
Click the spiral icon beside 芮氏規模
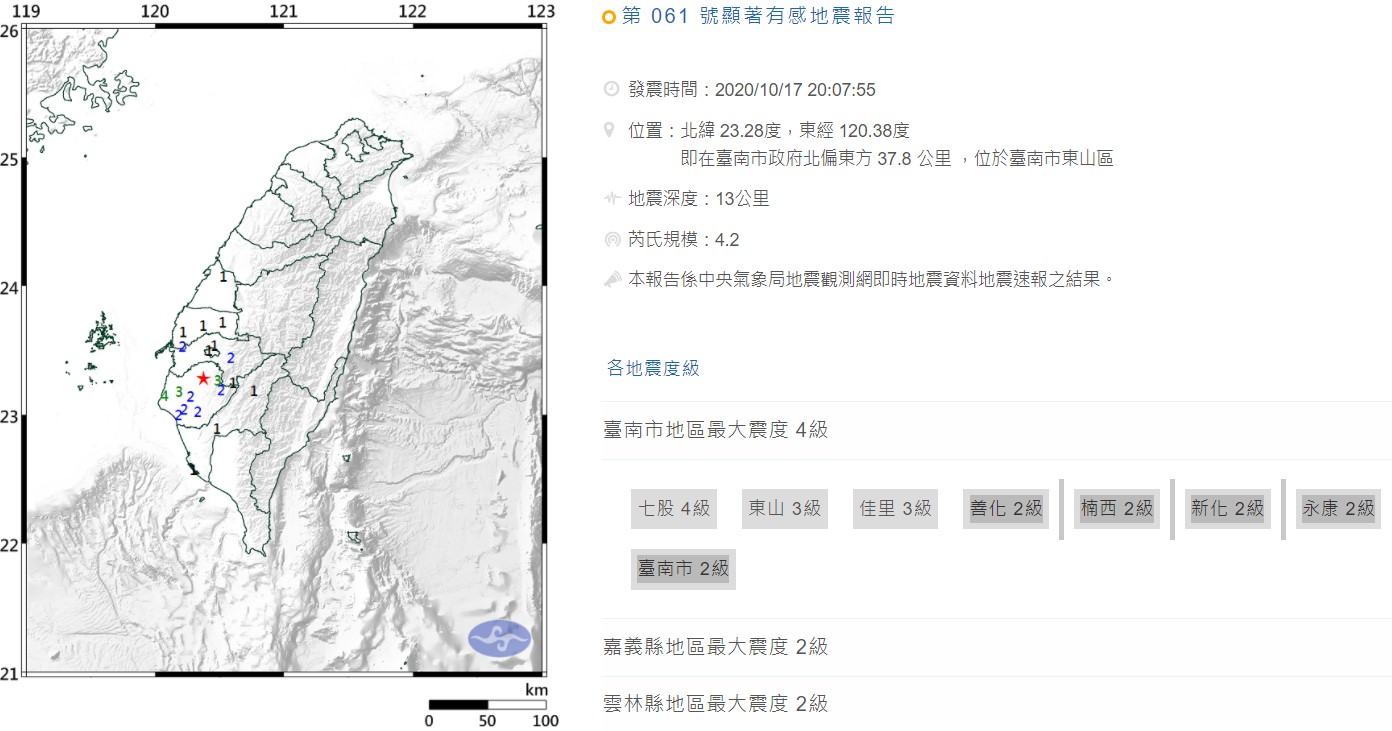[611, 239]
